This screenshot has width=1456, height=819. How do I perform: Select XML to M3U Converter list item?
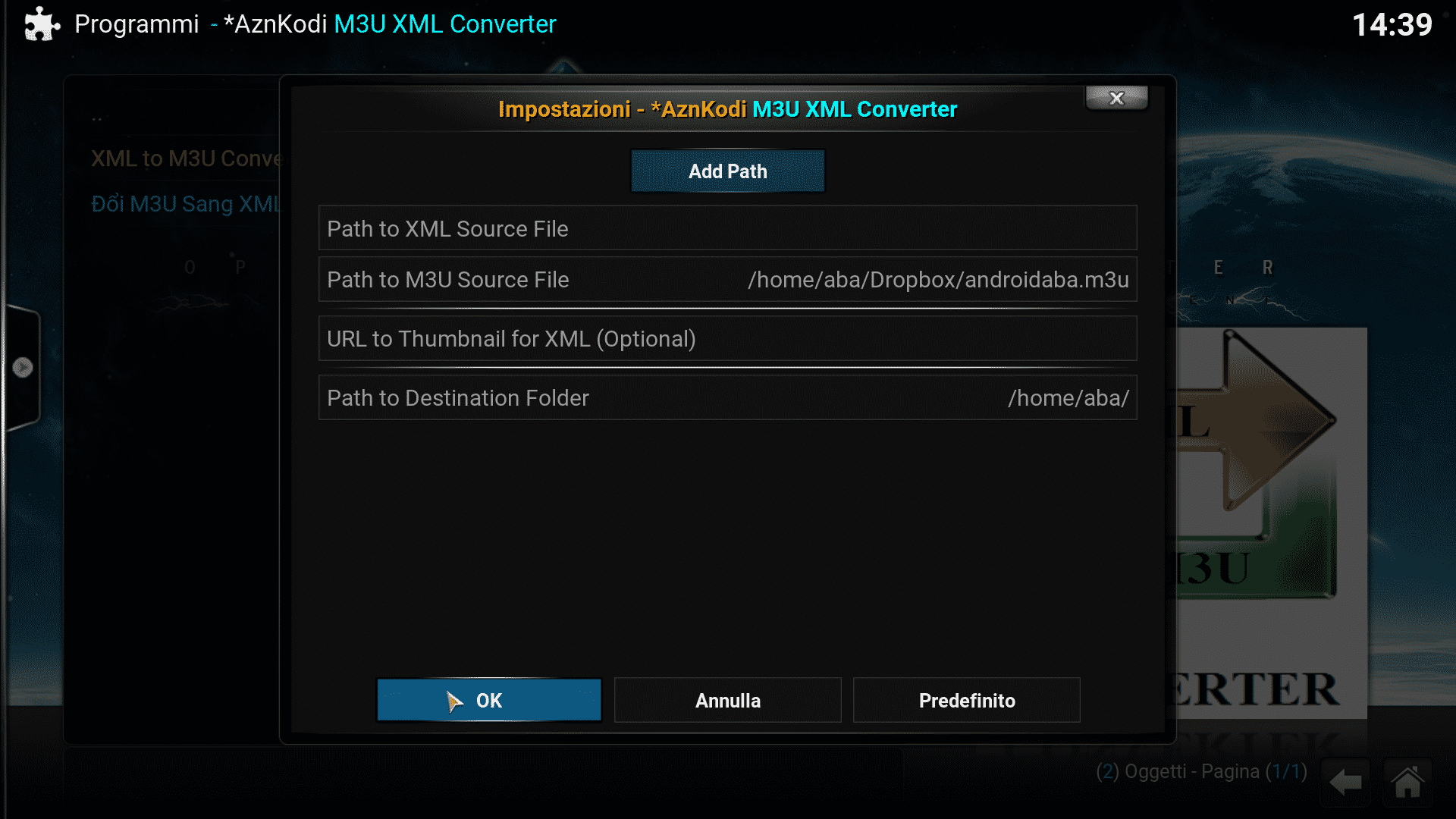coord(187,158)
